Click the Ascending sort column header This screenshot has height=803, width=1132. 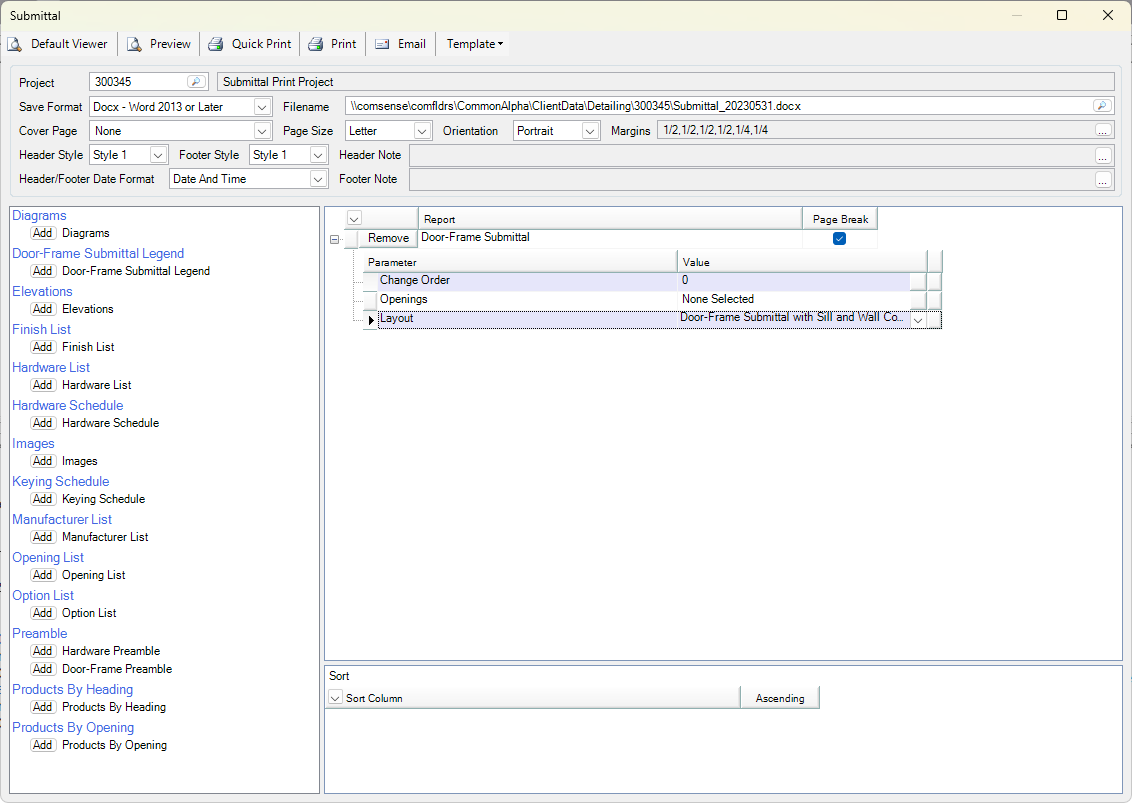[x=779, y=698]
